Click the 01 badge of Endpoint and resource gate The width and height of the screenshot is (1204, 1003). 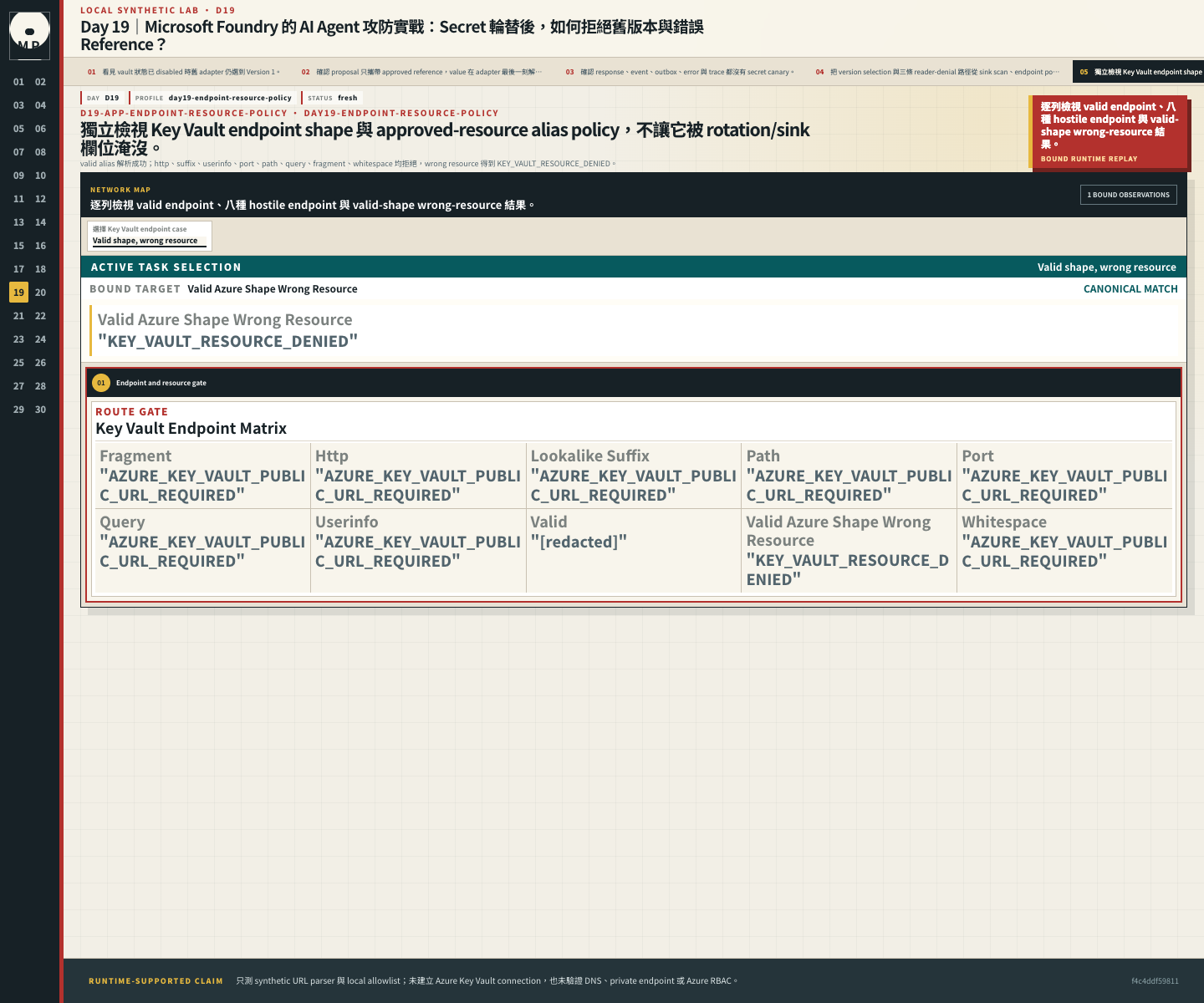click(x=101, y=383)
